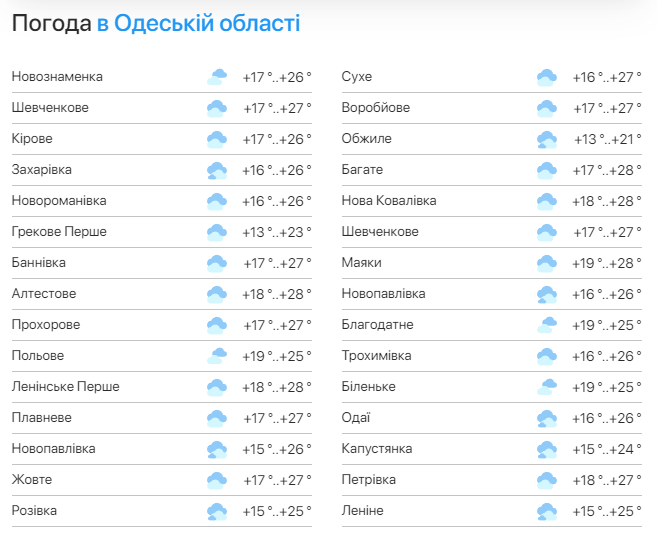Click the weather icon beside Розівка
Viewport: 657px width, 541px height.
click(217, 511)
